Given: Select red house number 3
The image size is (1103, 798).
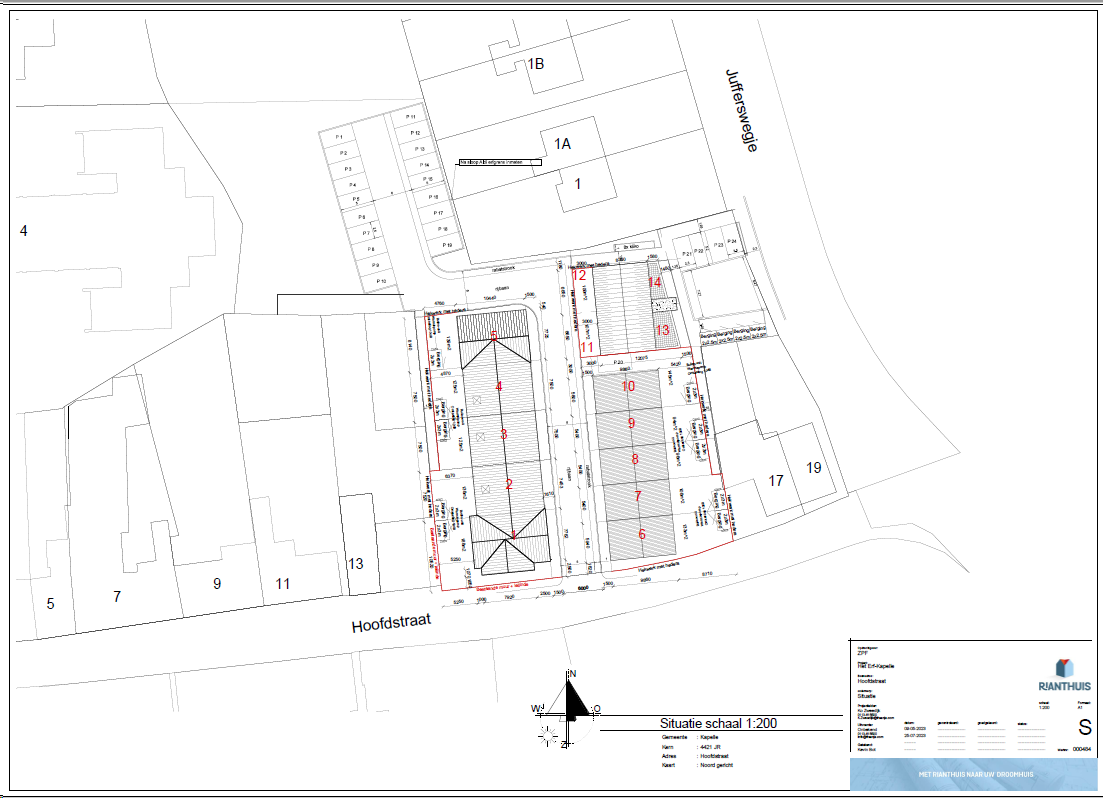Looking at the screenshot, I should click(x=504, y=434).
